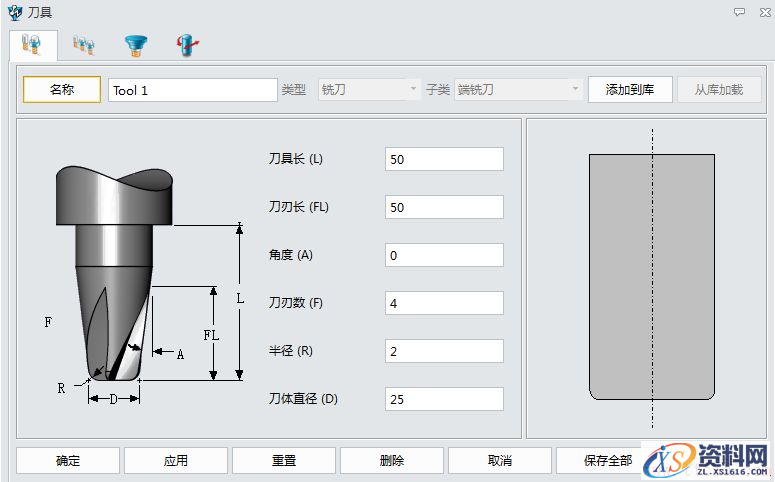Click the 半径 (R) label
This screenshot has height=482, width=775.
[291, 351]
